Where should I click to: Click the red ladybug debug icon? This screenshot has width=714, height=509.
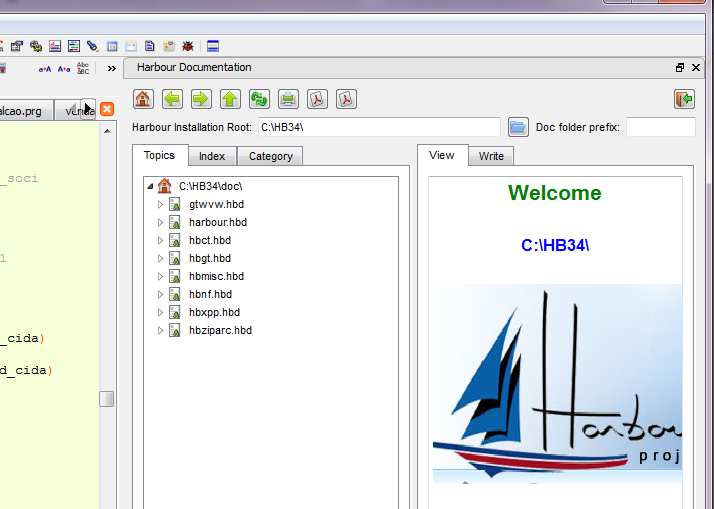point(187,46)
